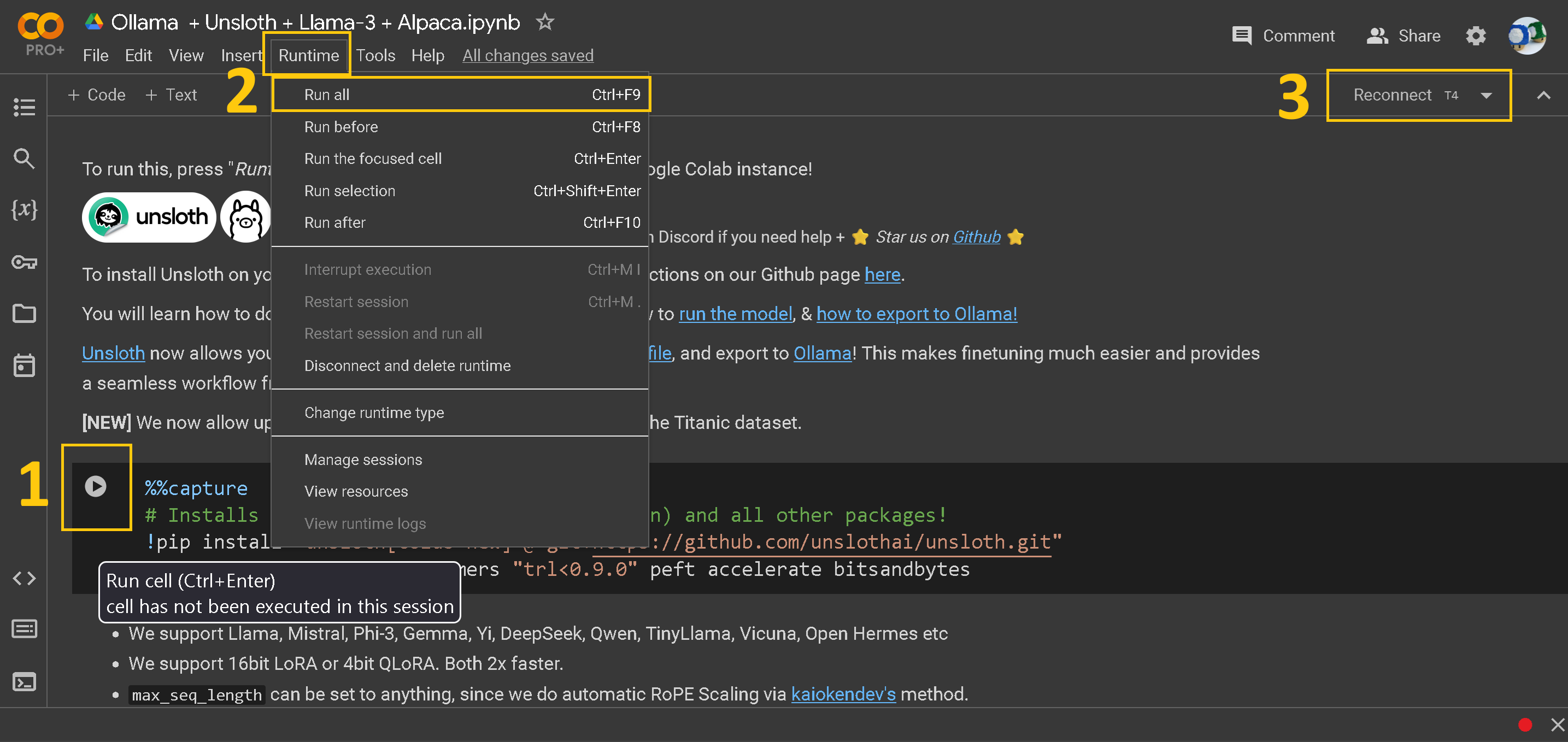Open the Comment button
This screenshot has height=742, width=1568.
[1283, 36]
